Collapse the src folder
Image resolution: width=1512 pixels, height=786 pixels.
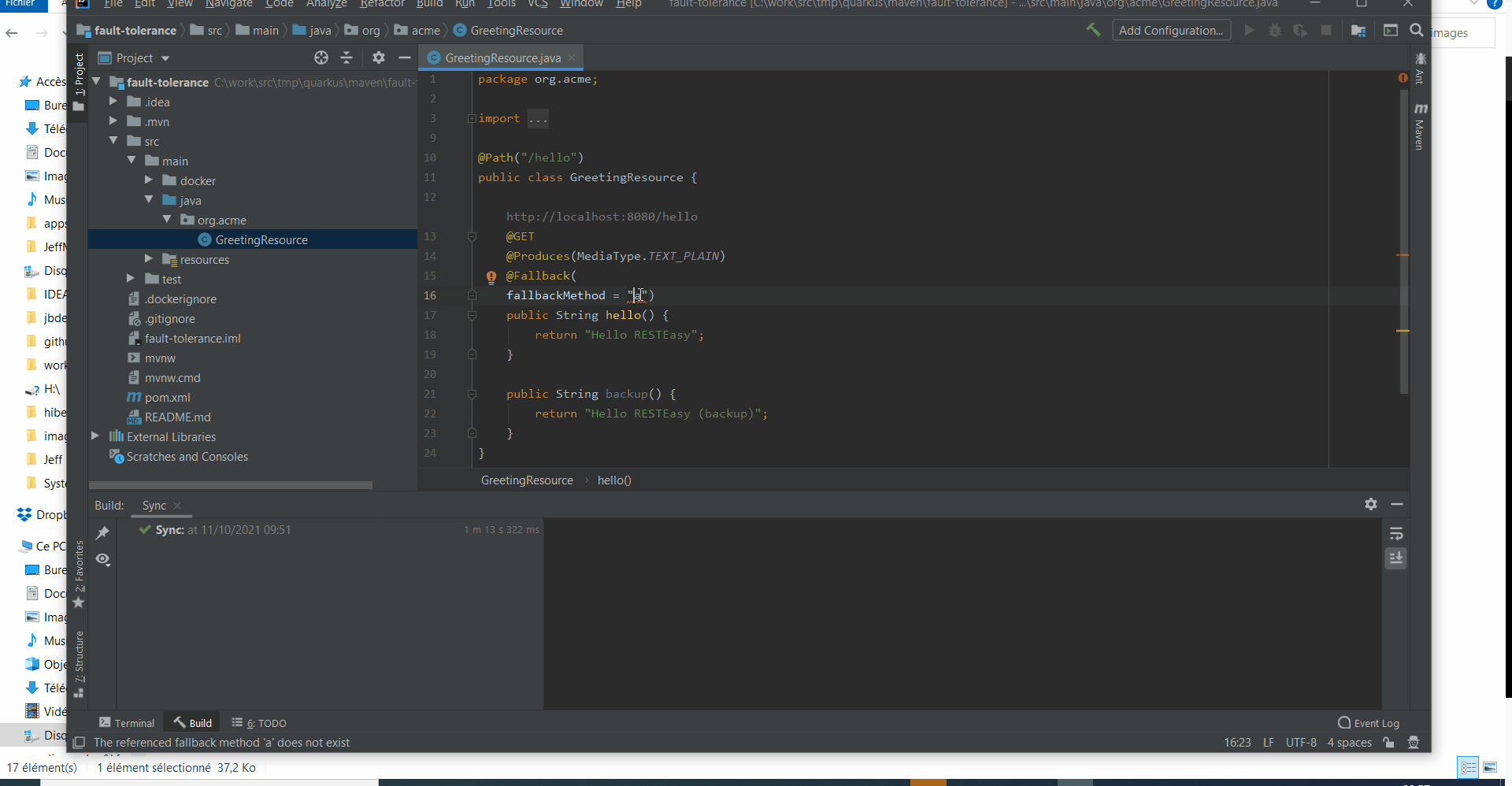click(x=115, y=141)
